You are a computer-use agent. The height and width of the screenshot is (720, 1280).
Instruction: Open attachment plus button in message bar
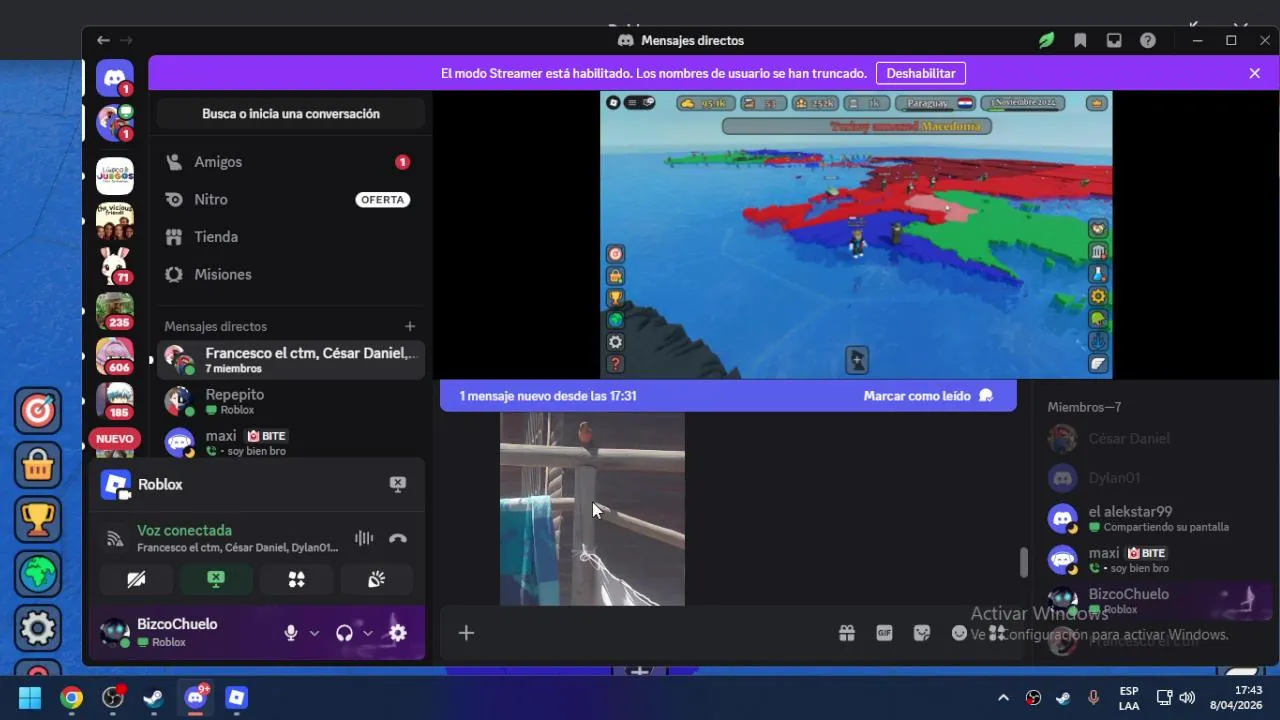click(466, 633)
